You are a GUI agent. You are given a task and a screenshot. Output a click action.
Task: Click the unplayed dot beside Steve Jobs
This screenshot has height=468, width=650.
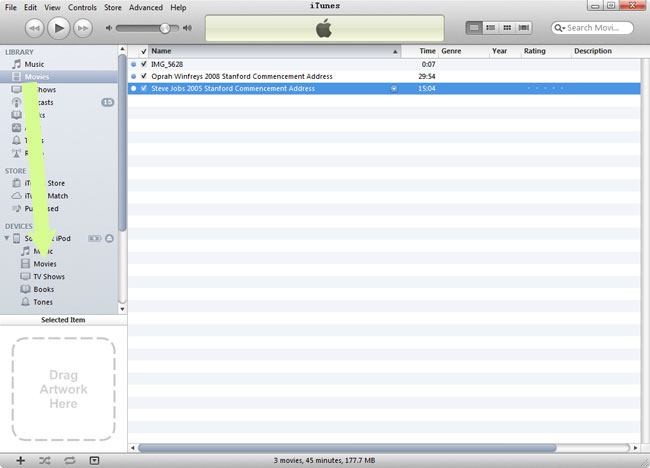[x=133, y=88]
